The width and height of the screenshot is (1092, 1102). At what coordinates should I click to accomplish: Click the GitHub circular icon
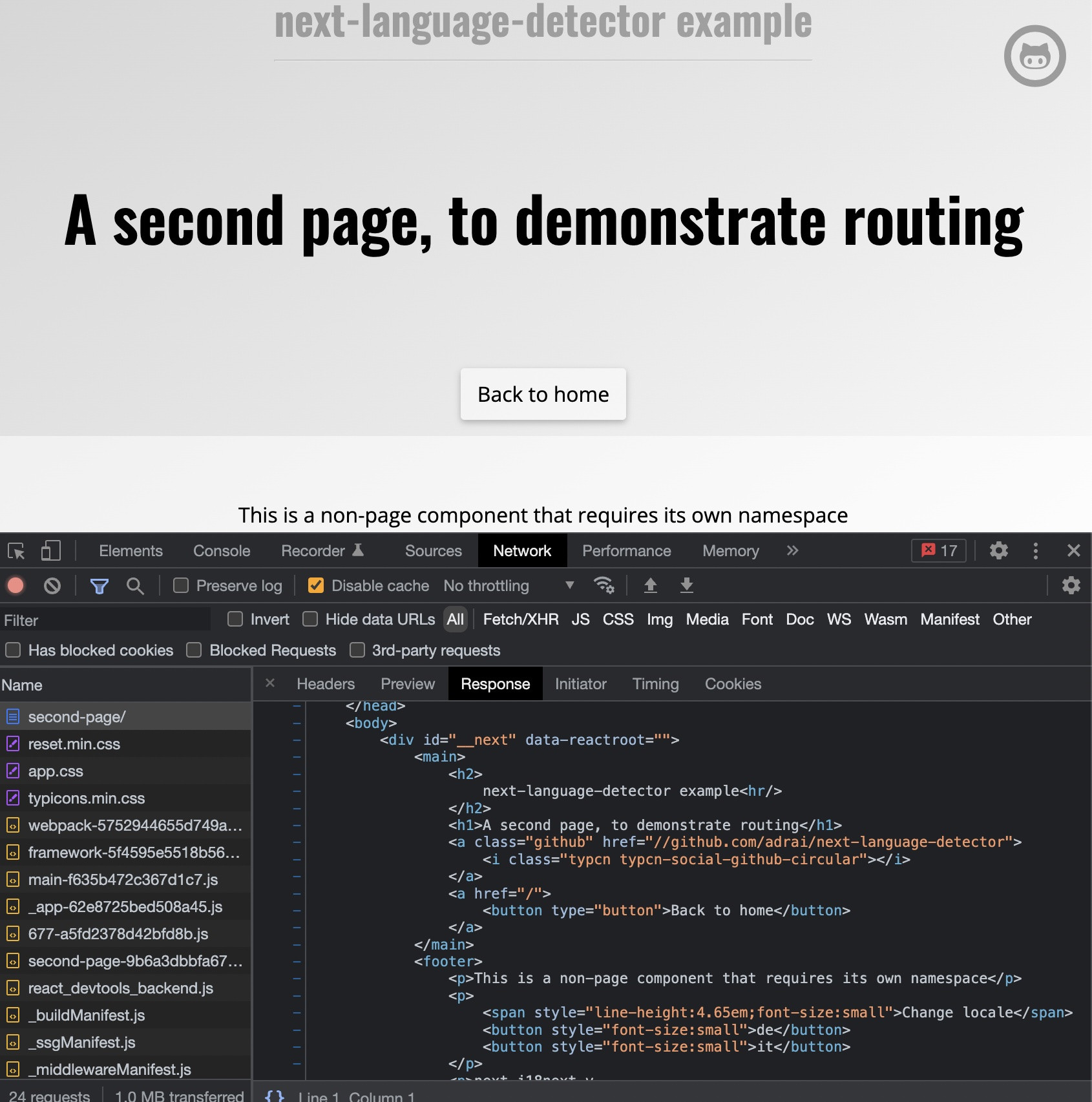1034,56
